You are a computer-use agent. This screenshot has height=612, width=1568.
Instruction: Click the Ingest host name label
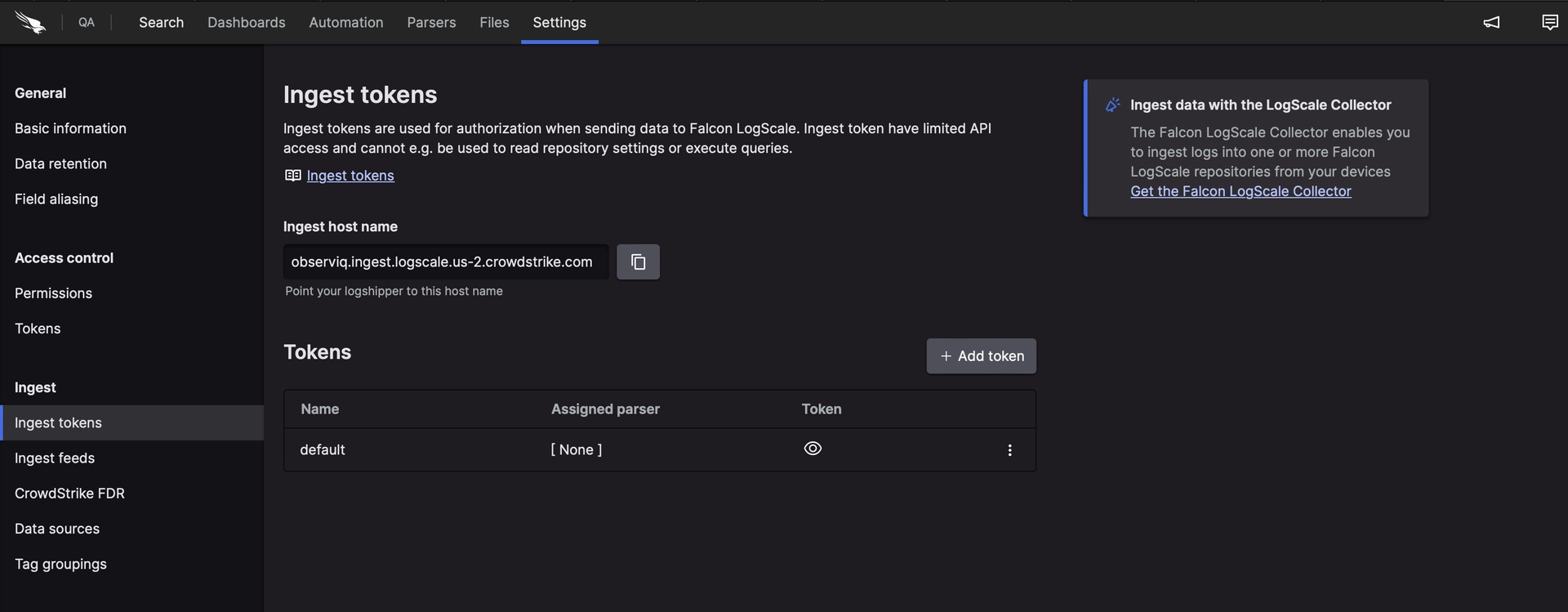pyautogui.click(x=341, y=226)
